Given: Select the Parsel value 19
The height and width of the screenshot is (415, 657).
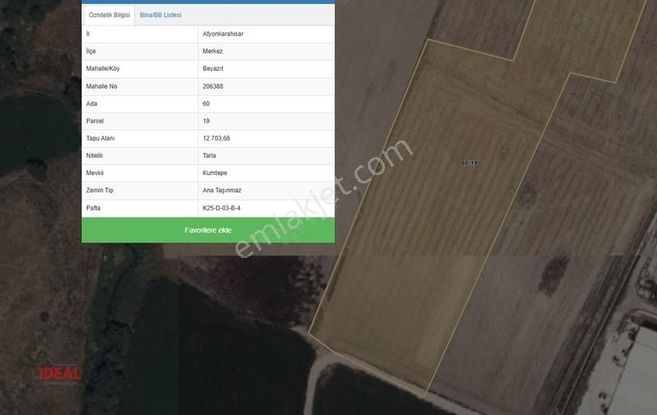Looking at the screenshot, I should click(x=206, y=121).
